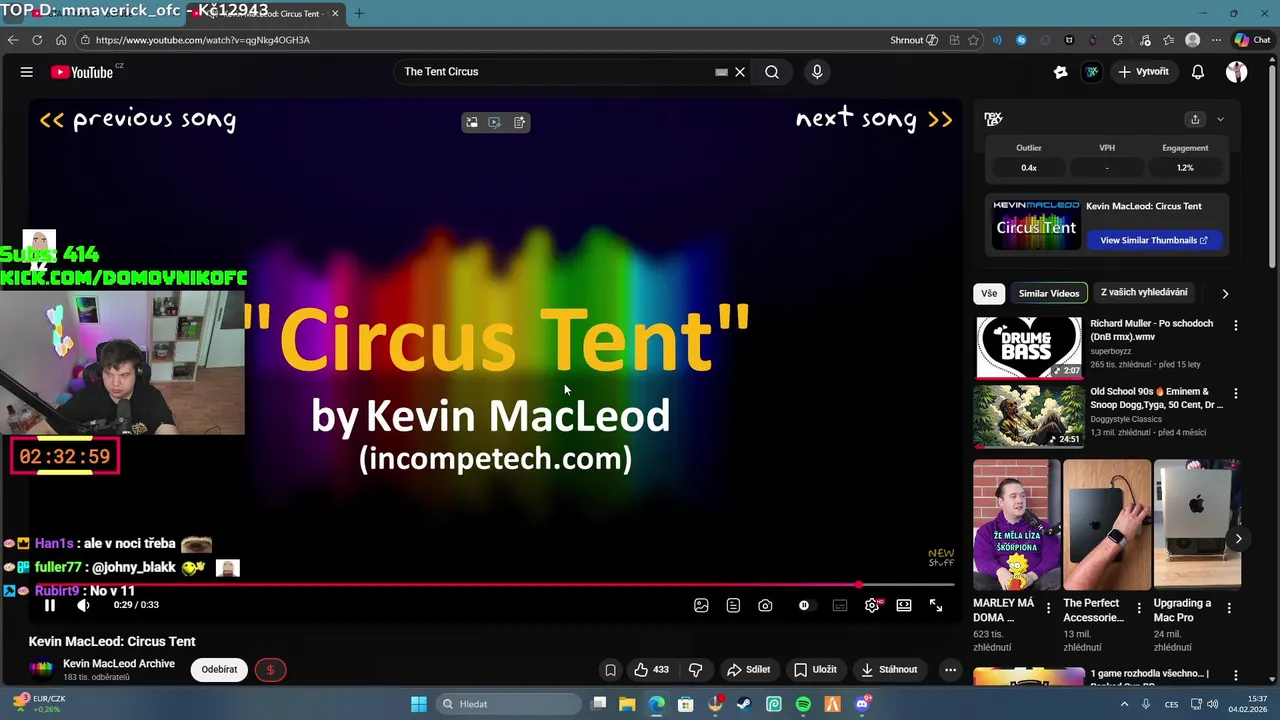
Task: Take a screenshot with the camera icon
Action: pyautogui.click(x=765, y=605)
